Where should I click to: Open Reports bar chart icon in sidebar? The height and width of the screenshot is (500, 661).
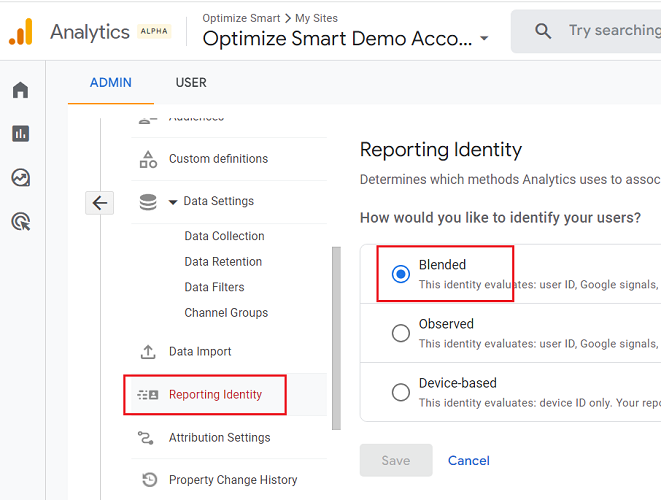pos(20,134)
